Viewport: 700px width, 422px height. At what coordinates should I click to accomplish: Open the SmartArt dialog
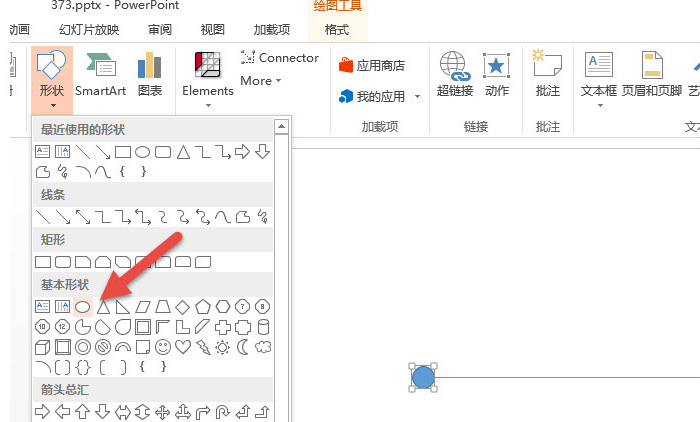pyautogui.click(x=100, y=75)
